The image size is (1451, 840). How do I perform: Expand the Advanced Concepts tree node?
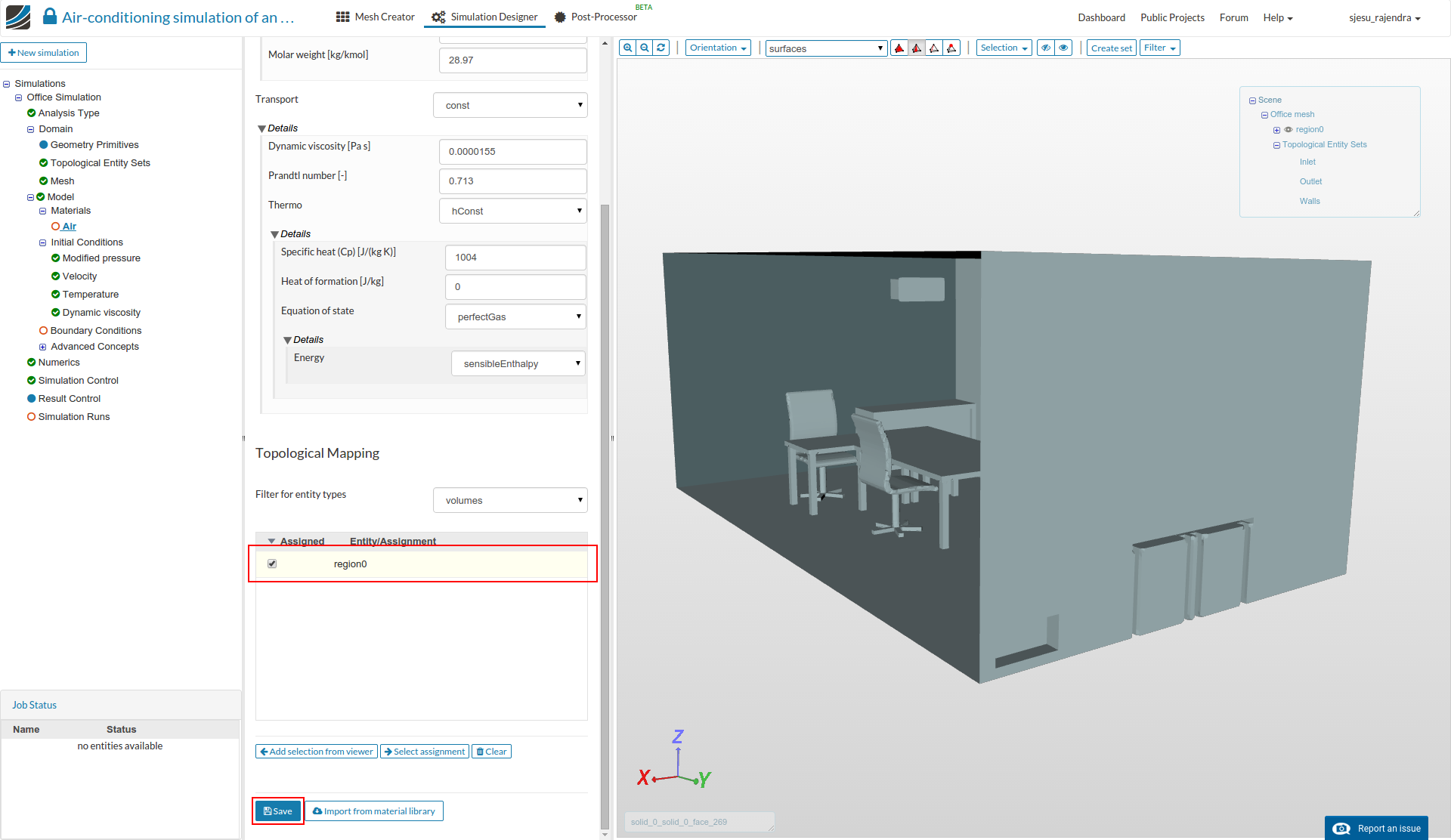[43, 347]
